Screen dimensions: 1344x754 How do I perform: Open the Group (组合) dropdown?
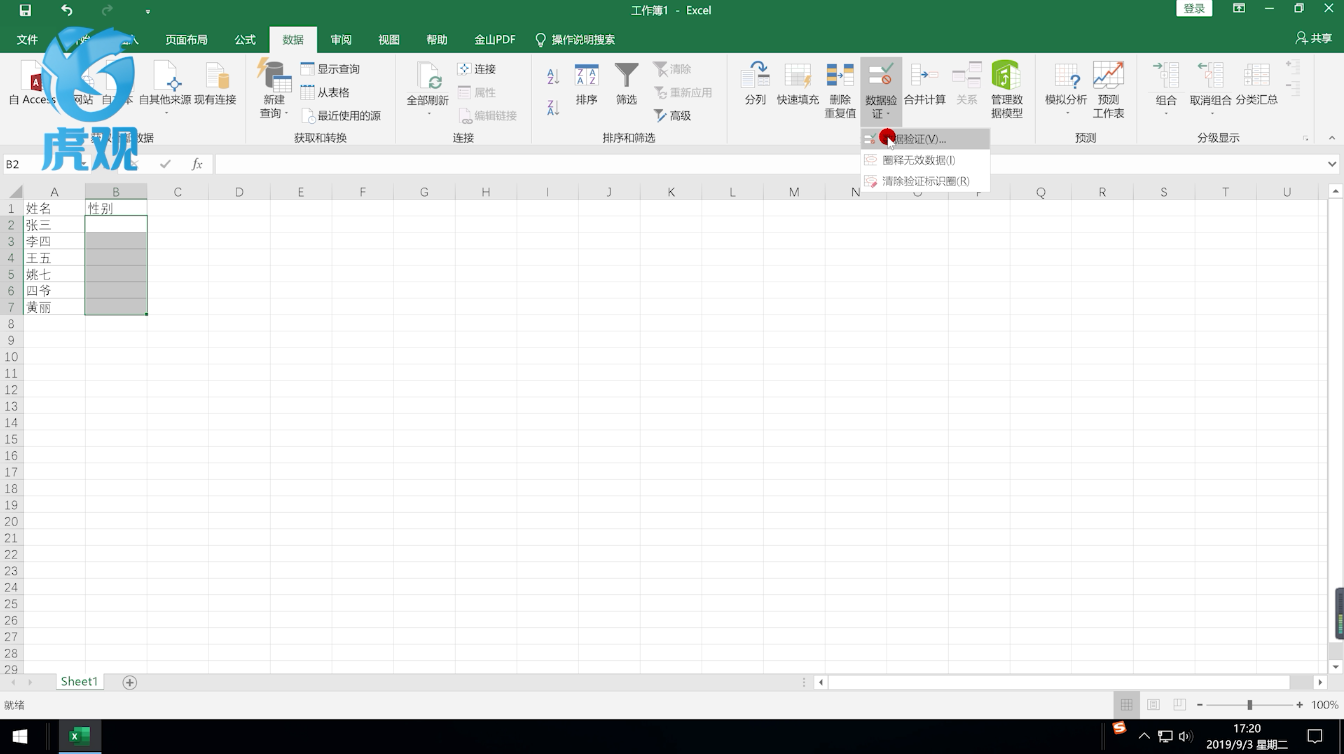point(1166,90)
